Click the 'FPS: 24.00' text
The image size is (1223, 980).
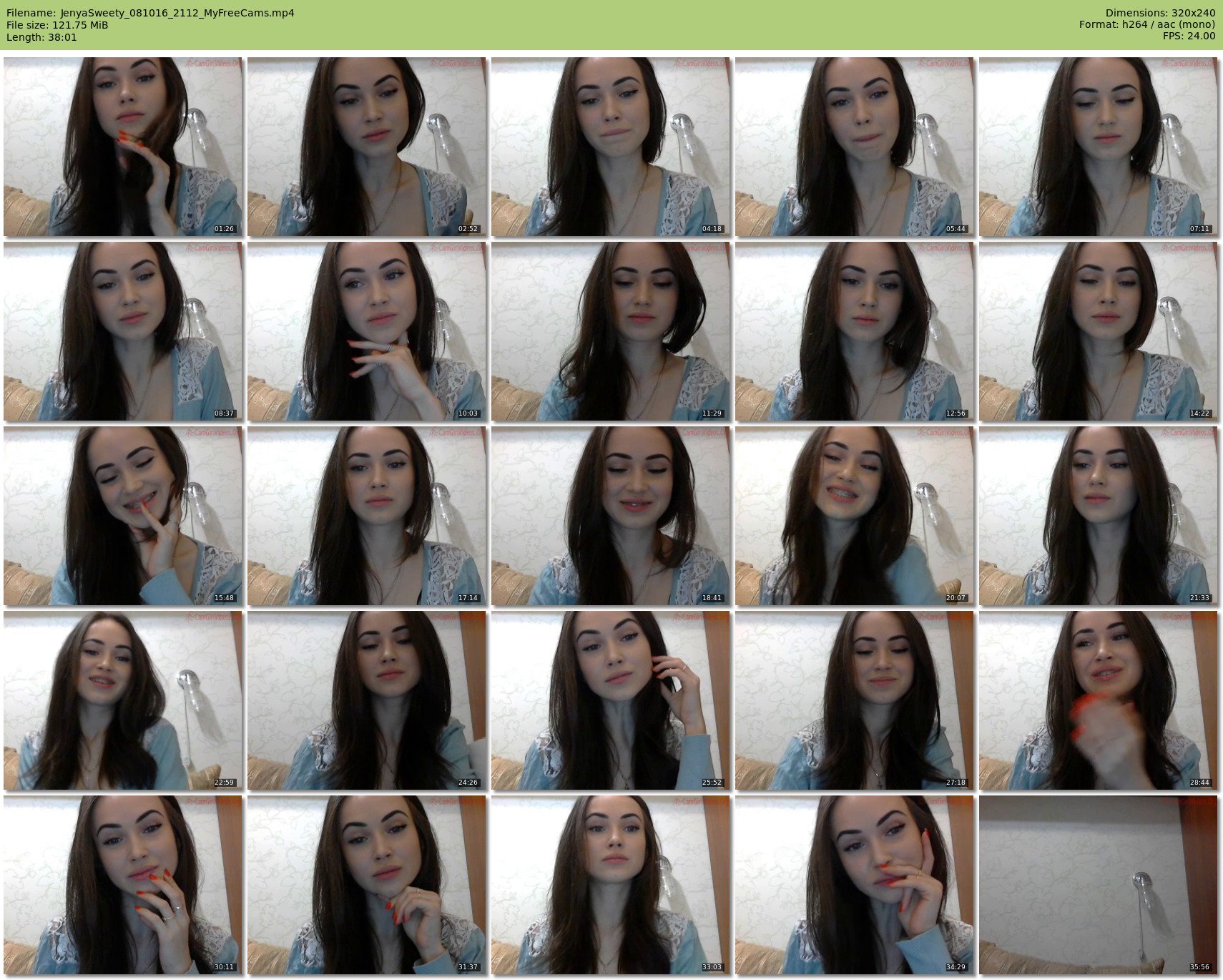(1189, 36)
